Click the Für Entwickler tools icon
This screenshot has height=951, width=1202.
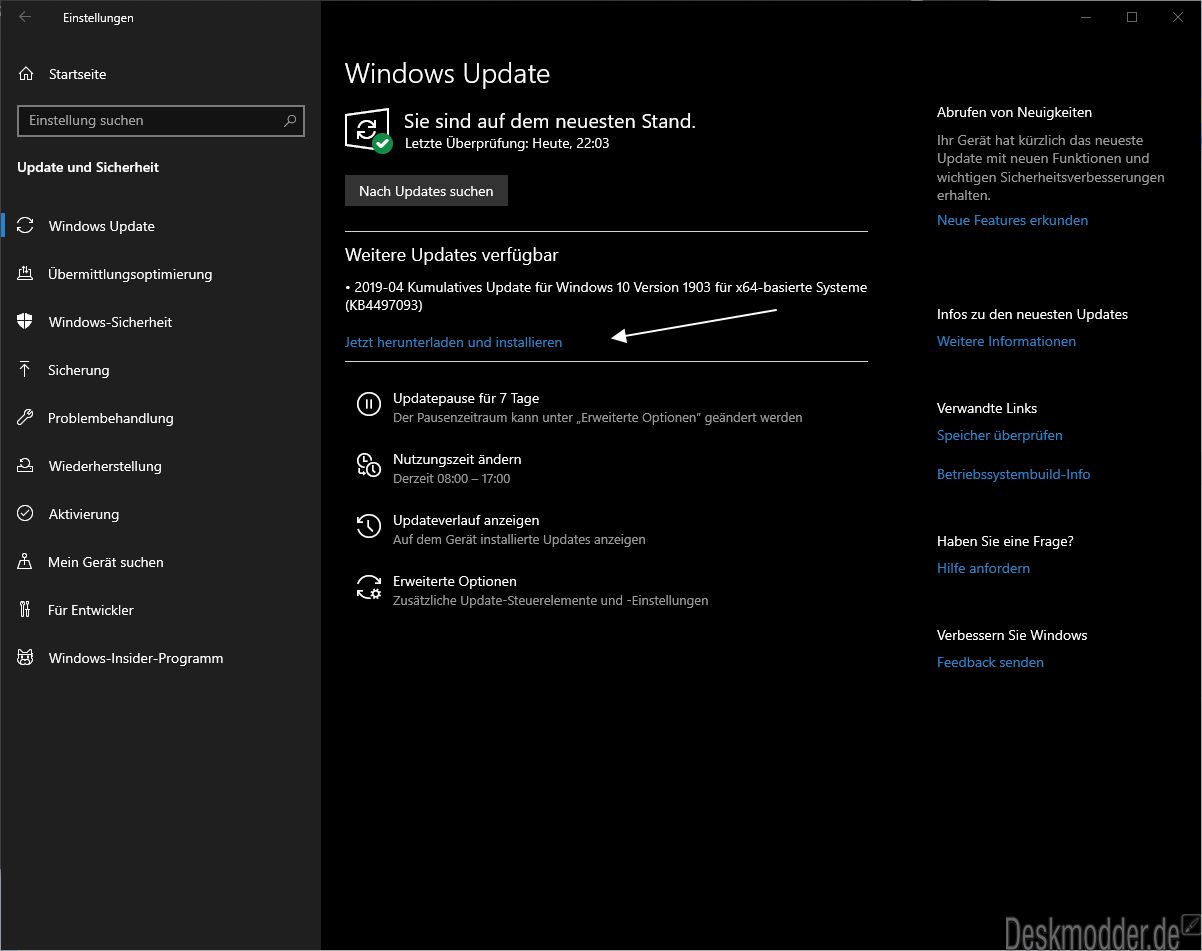coord(26,610)
